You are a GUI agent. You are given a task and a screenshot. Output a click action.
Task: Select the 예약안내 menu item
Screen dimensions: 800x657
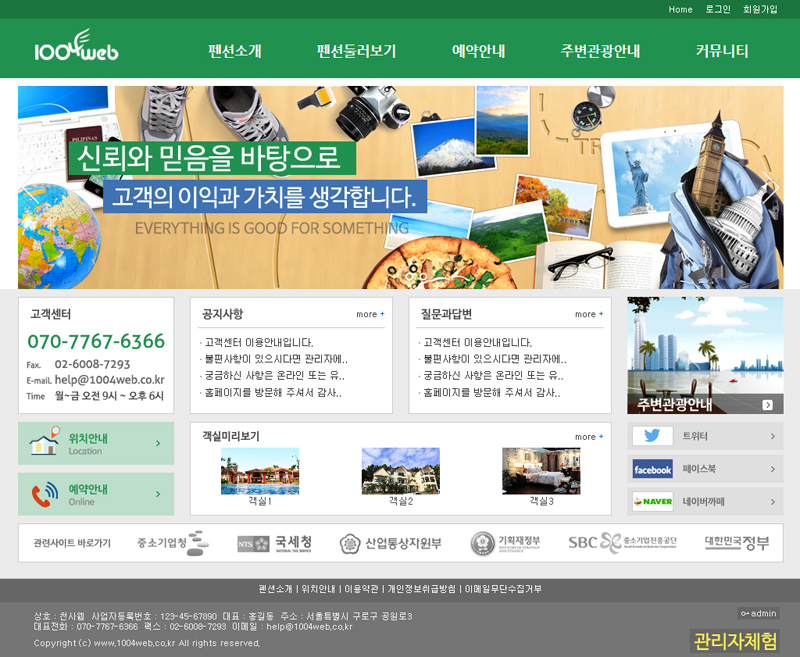click(478, 51)
